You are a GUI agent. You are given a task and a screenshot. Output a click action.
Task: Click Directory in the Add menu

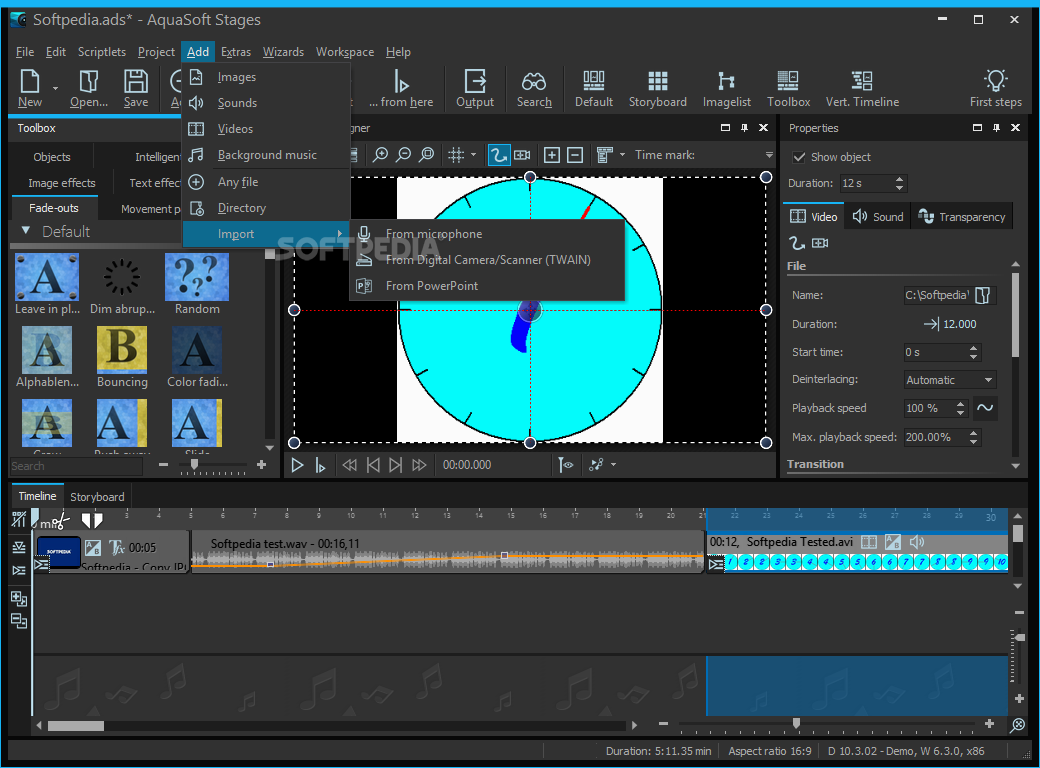267,208
